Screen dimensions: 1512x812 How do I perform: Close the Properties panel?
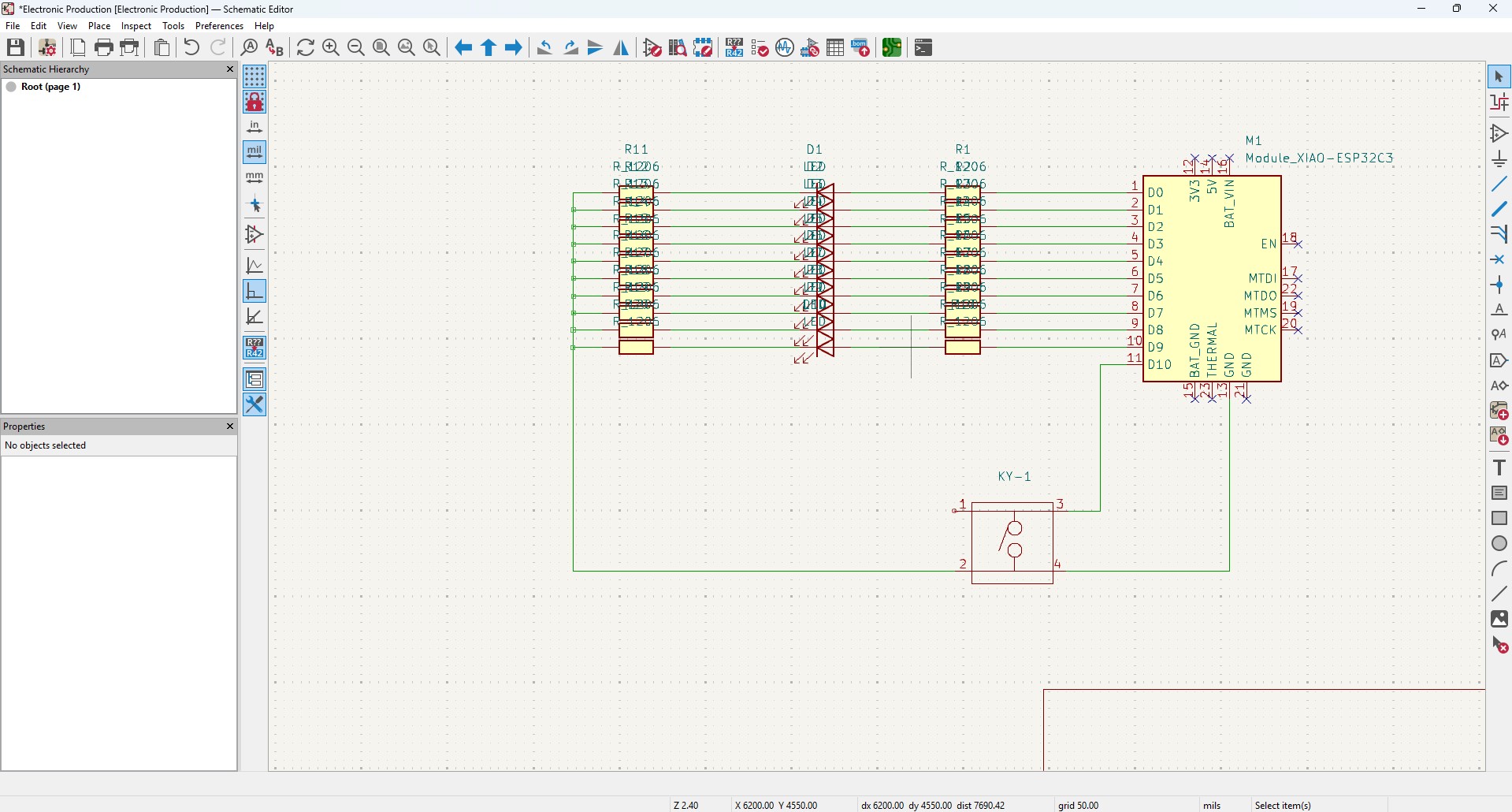pos(230,426)
